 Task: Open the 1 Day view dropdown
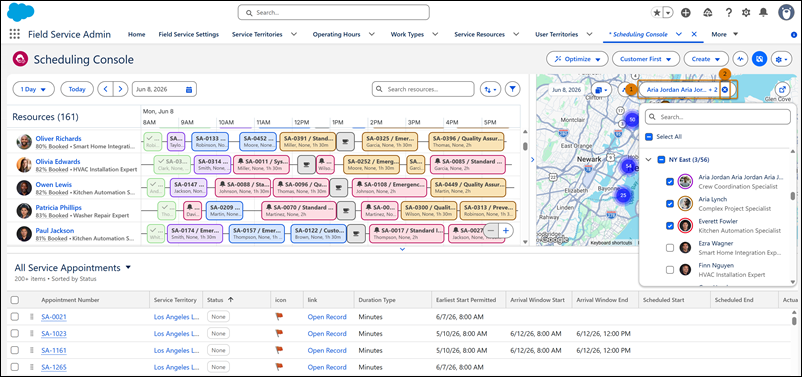pos(33,89)
